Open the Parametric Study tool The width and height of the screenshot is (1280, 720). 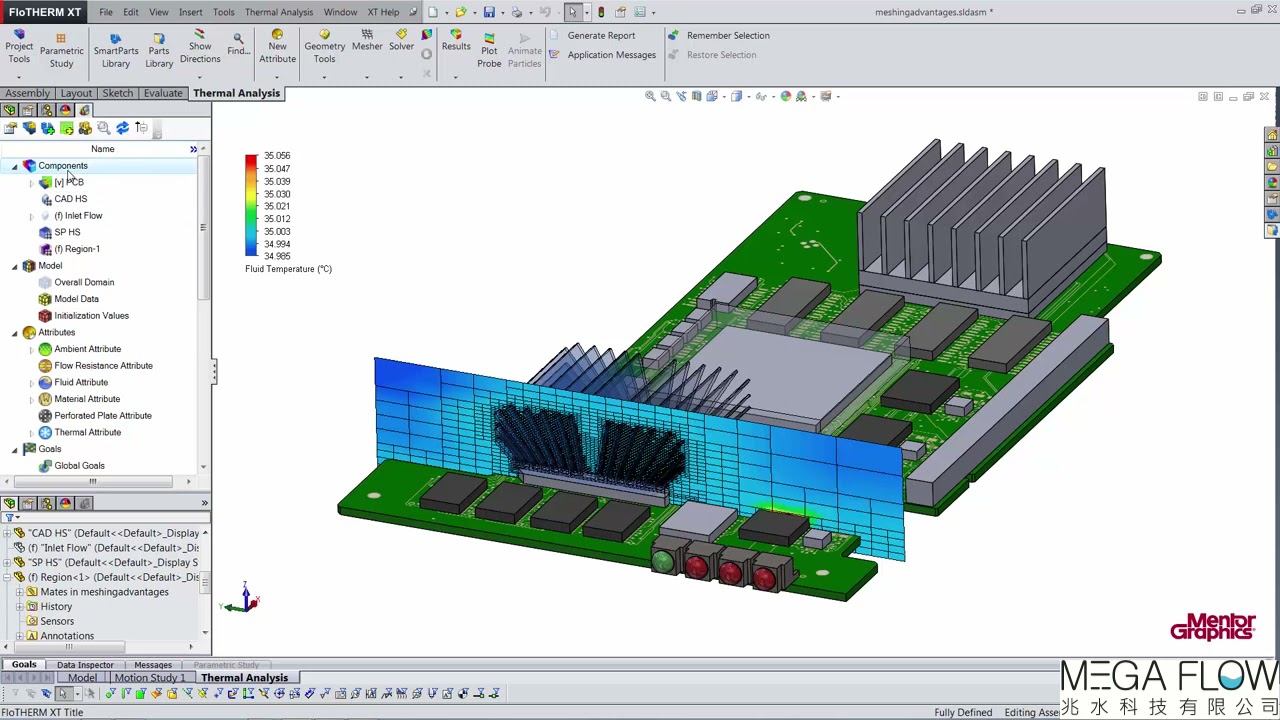pos(61,50)
